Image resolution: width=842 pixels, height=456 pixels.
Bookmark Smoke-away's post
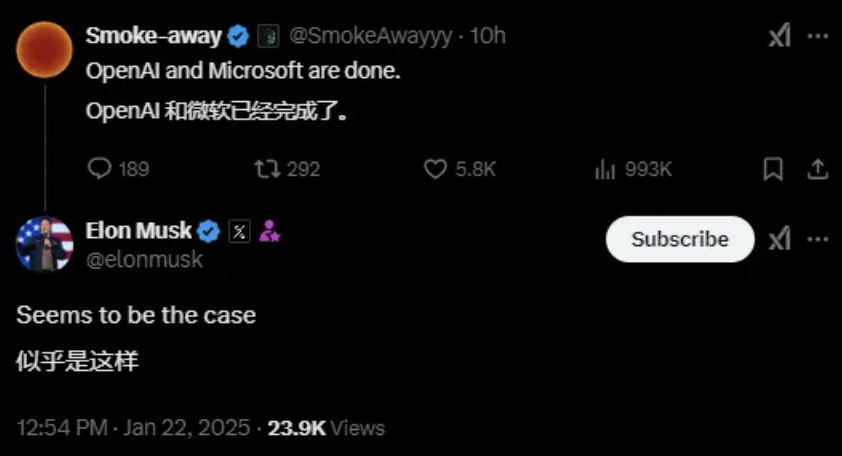tap(773, 169)
